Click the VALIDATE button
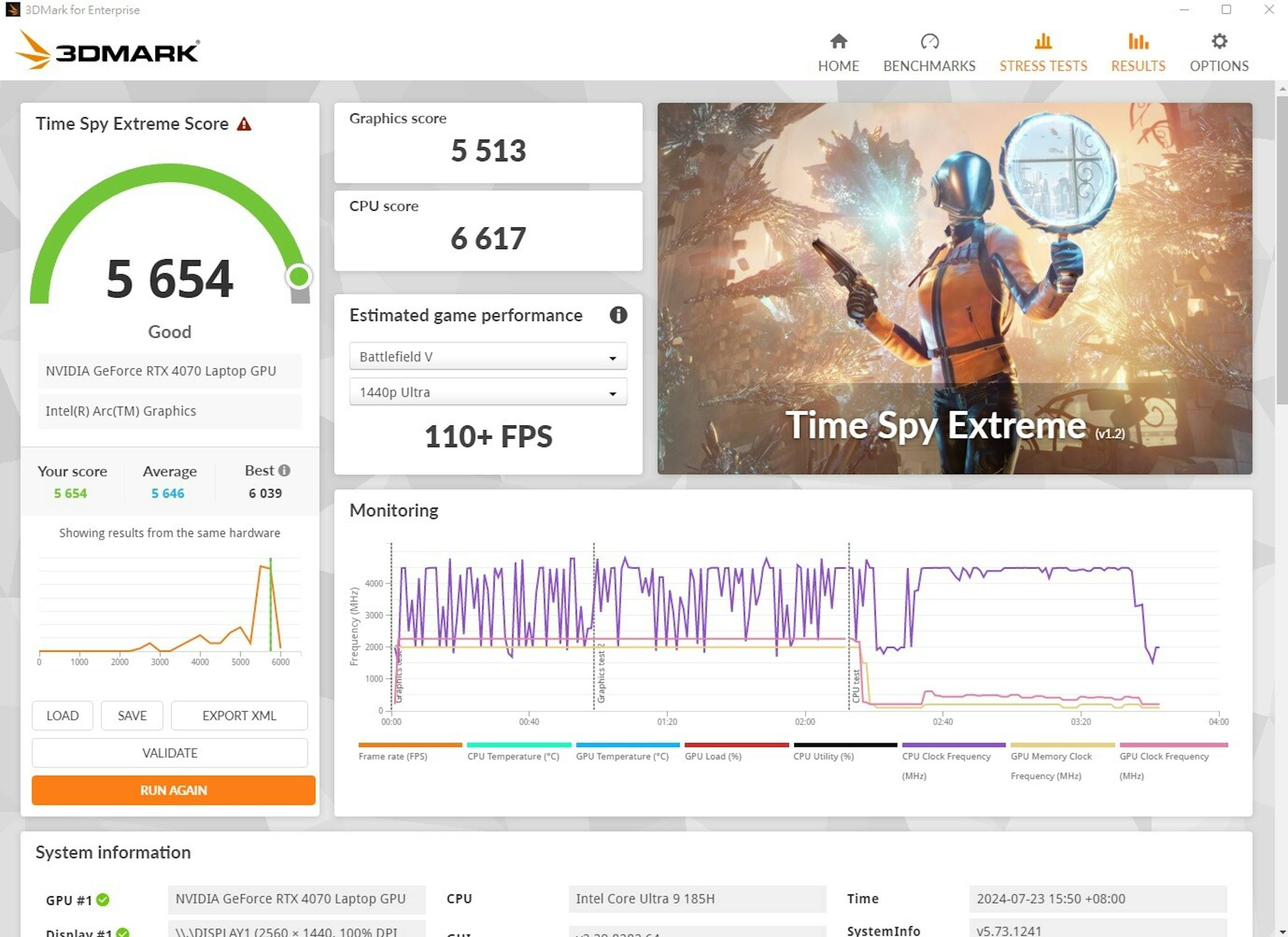Image resolution: width=1288 pixels, height=937 pixels. [x=170, y=753]
